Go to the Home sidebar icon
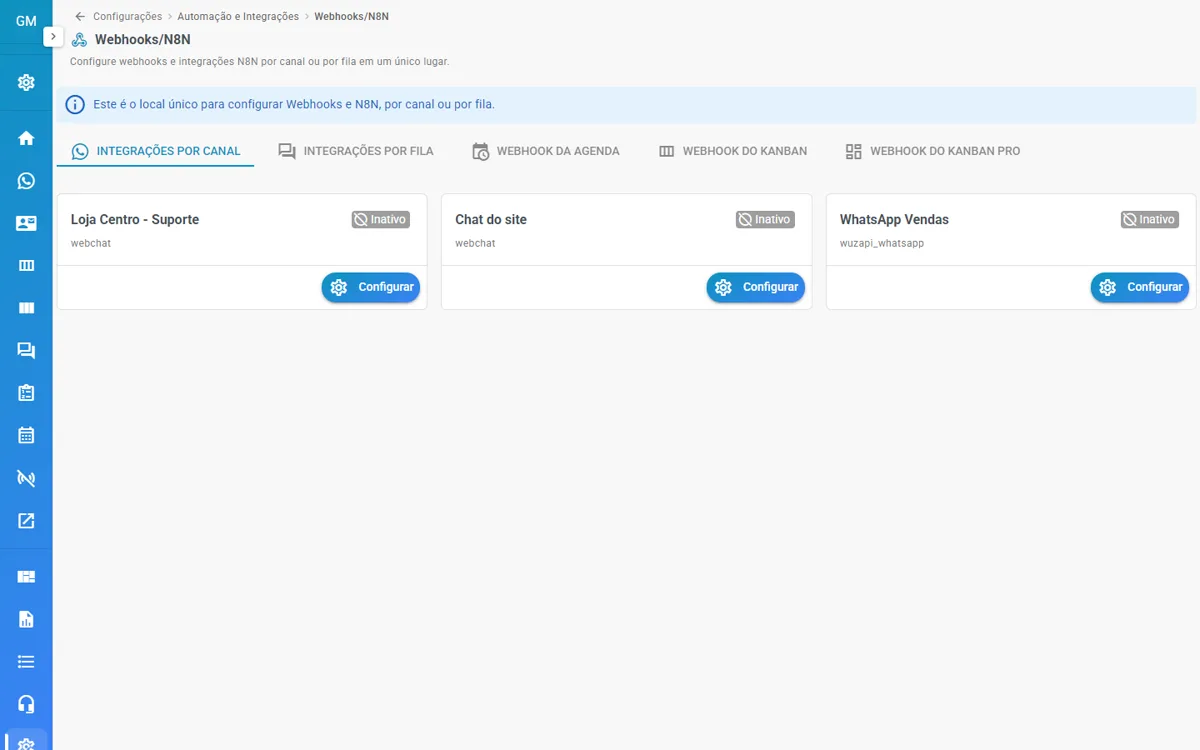Viewport: 1200px width, 750px height. point(26,138)
